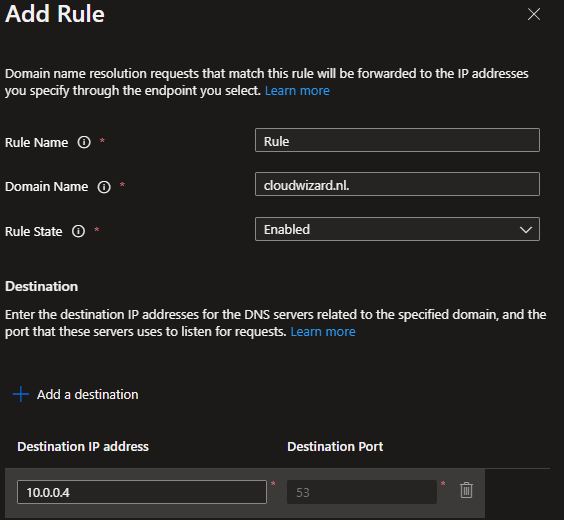This screenshot has height=520, width=564.
Task: Select the Add a destination label
Action: (x=87, y=394)
